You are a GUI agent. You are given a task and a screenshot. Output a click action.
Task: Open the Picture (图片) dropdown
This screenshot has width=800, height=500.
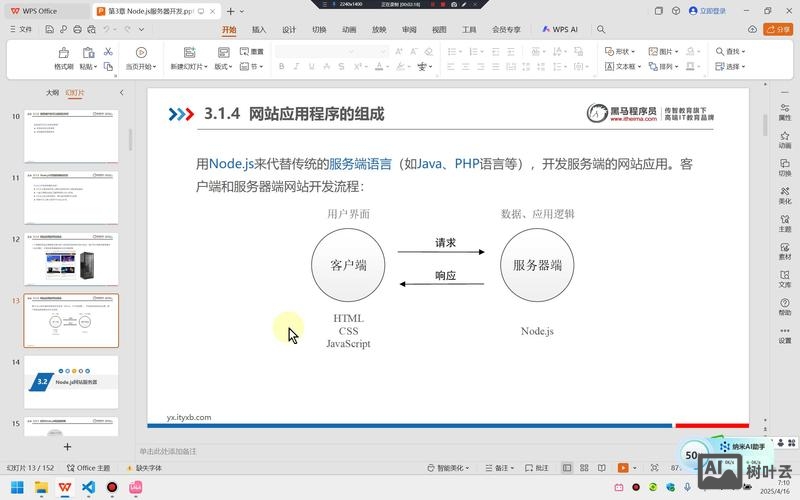[663, 52]
